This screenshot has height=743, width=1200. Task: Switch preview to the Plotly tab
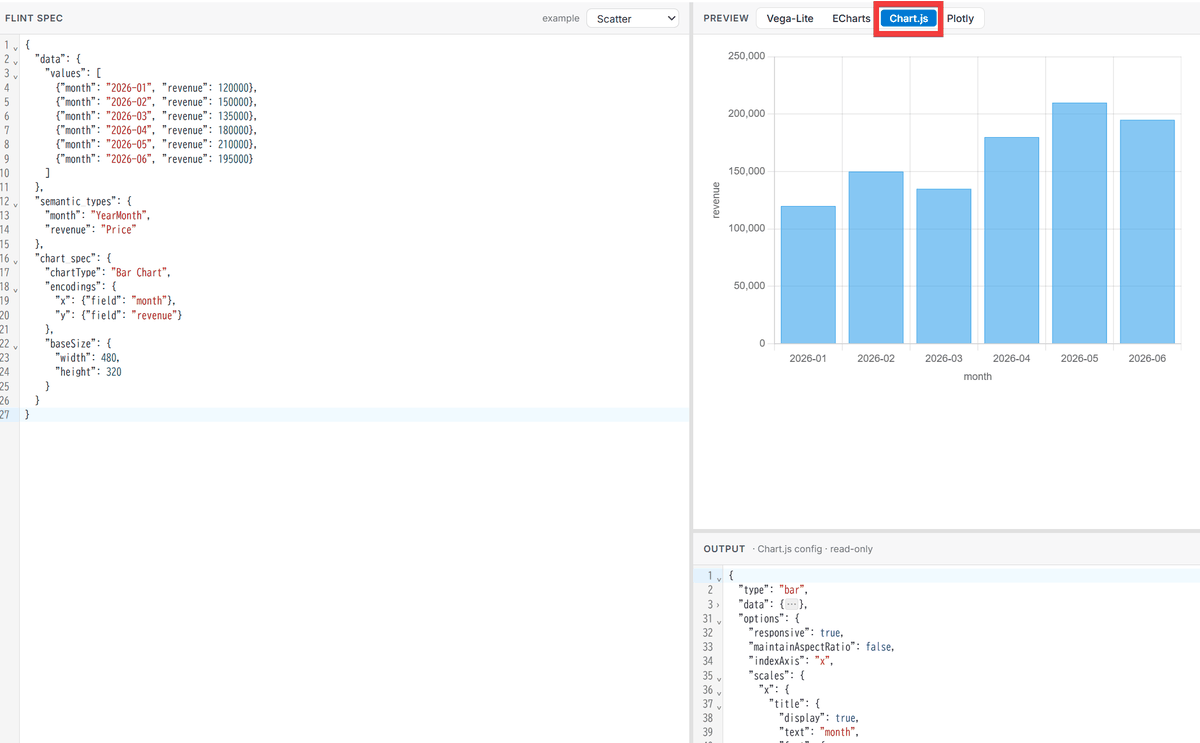(960, 18)
